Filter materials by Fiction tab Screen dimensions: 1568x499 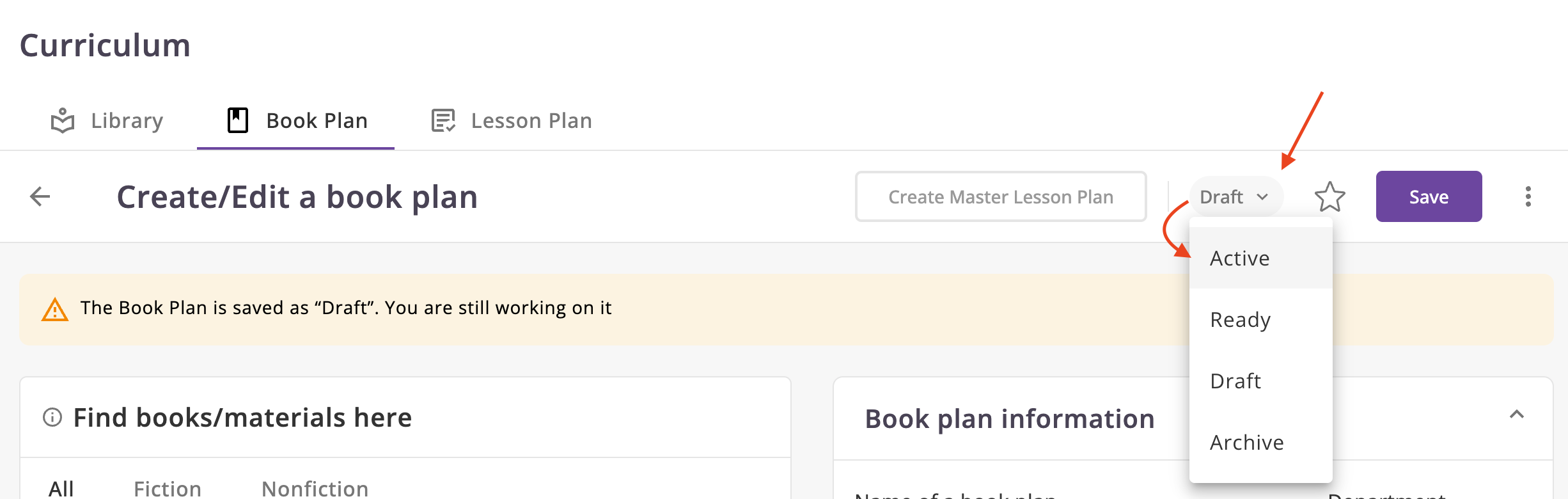click(x=168, y=489)
